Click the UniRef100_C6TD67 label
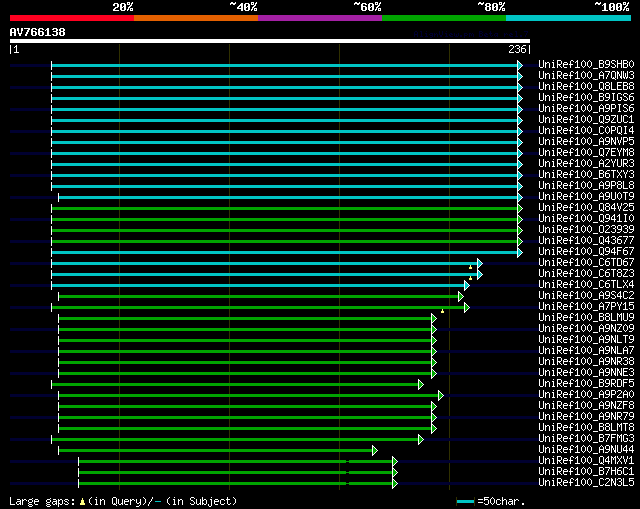Viewport: 640px width, 509px height. click(586, 263)
